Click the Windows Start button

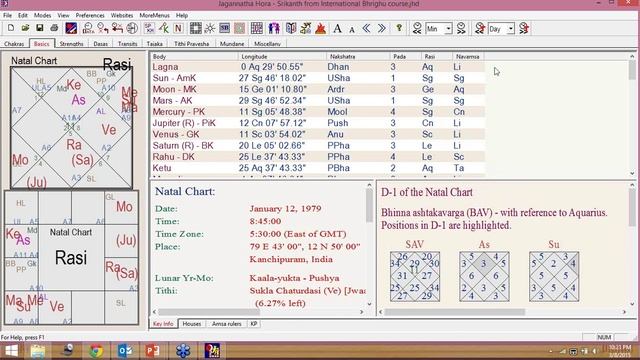(x=11, y=351)
